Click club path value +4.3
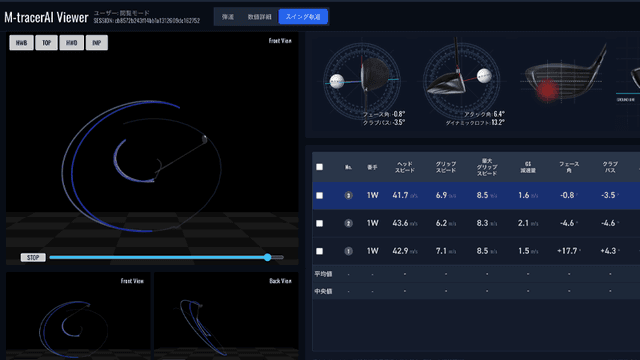 [x=610, y=251]
